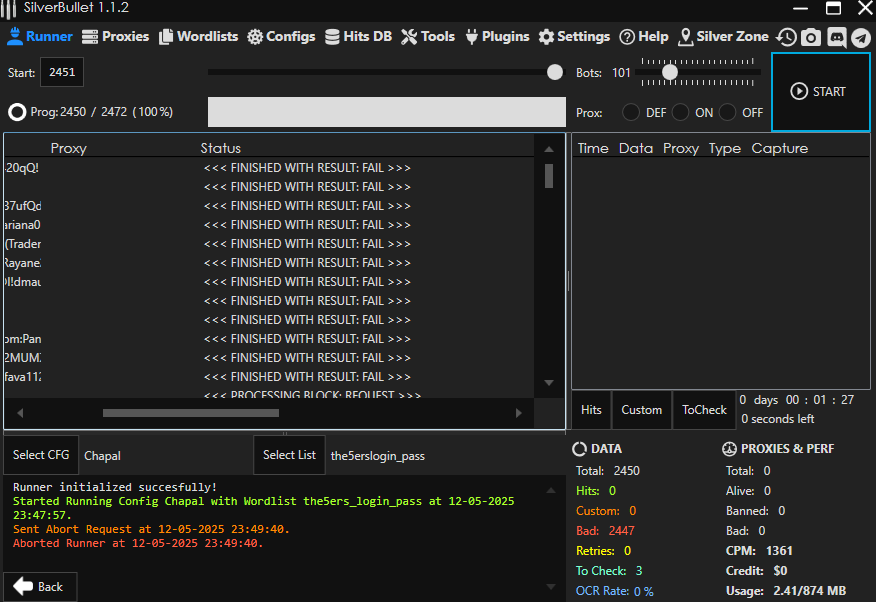
Task: Click the progress bar
Action: 387,112
